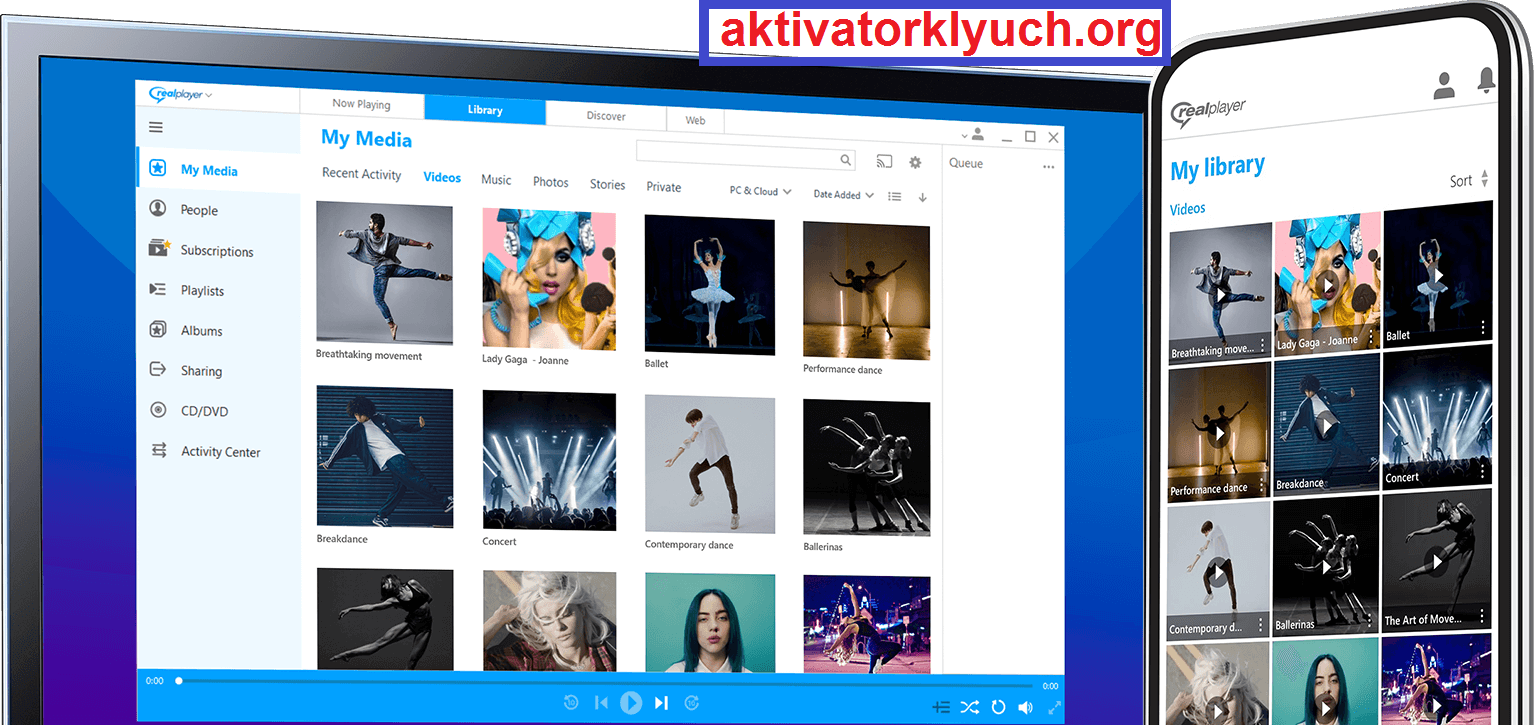Viewport: 1534px width, 725px height.
Task: Click the Subscriptions sidebar icon
Action: pyautogui.click(x=159, y=248)
